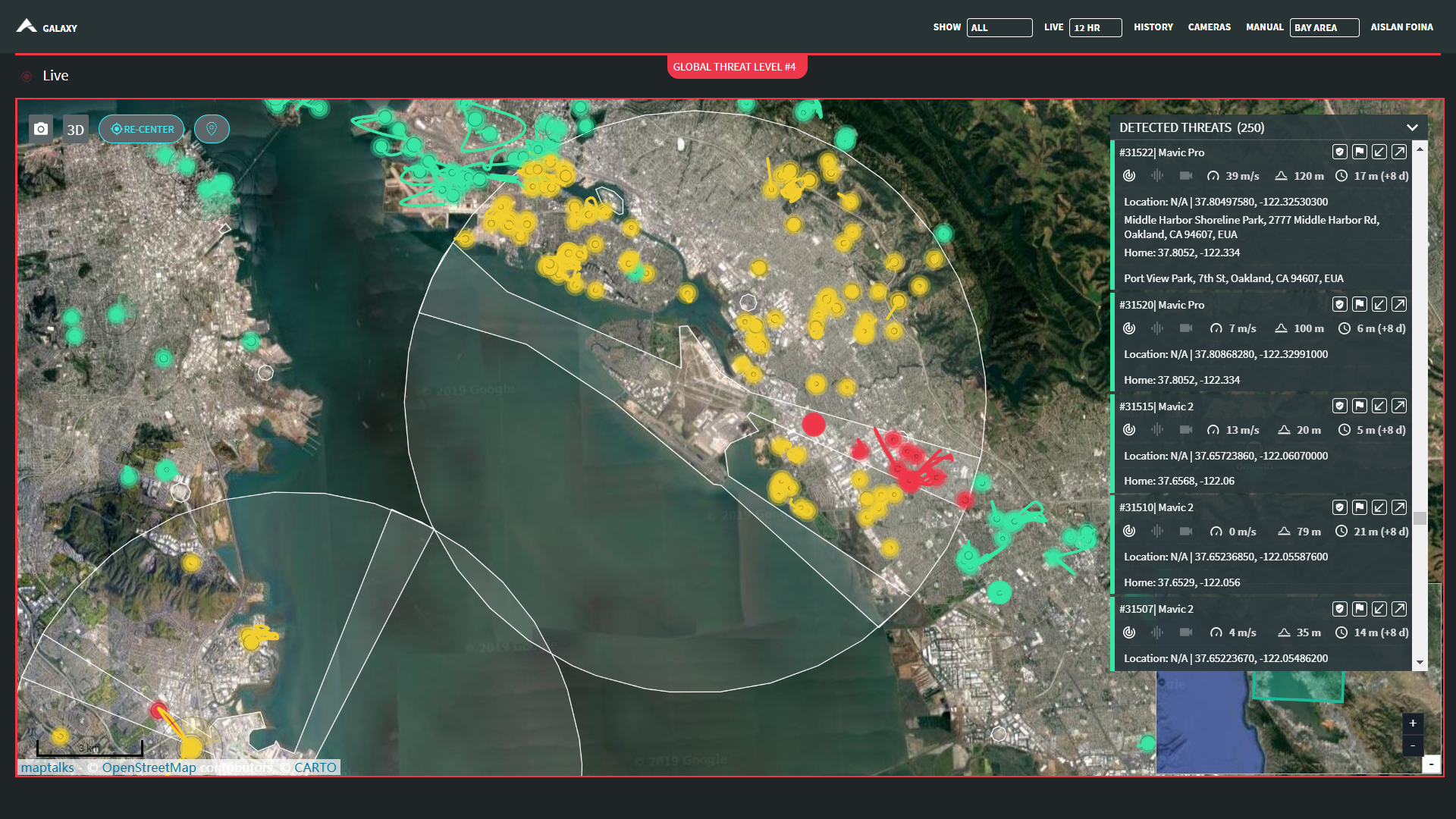Click the location pin map button
This screenshot has width=1456, height=819.
tap(212, 129)
